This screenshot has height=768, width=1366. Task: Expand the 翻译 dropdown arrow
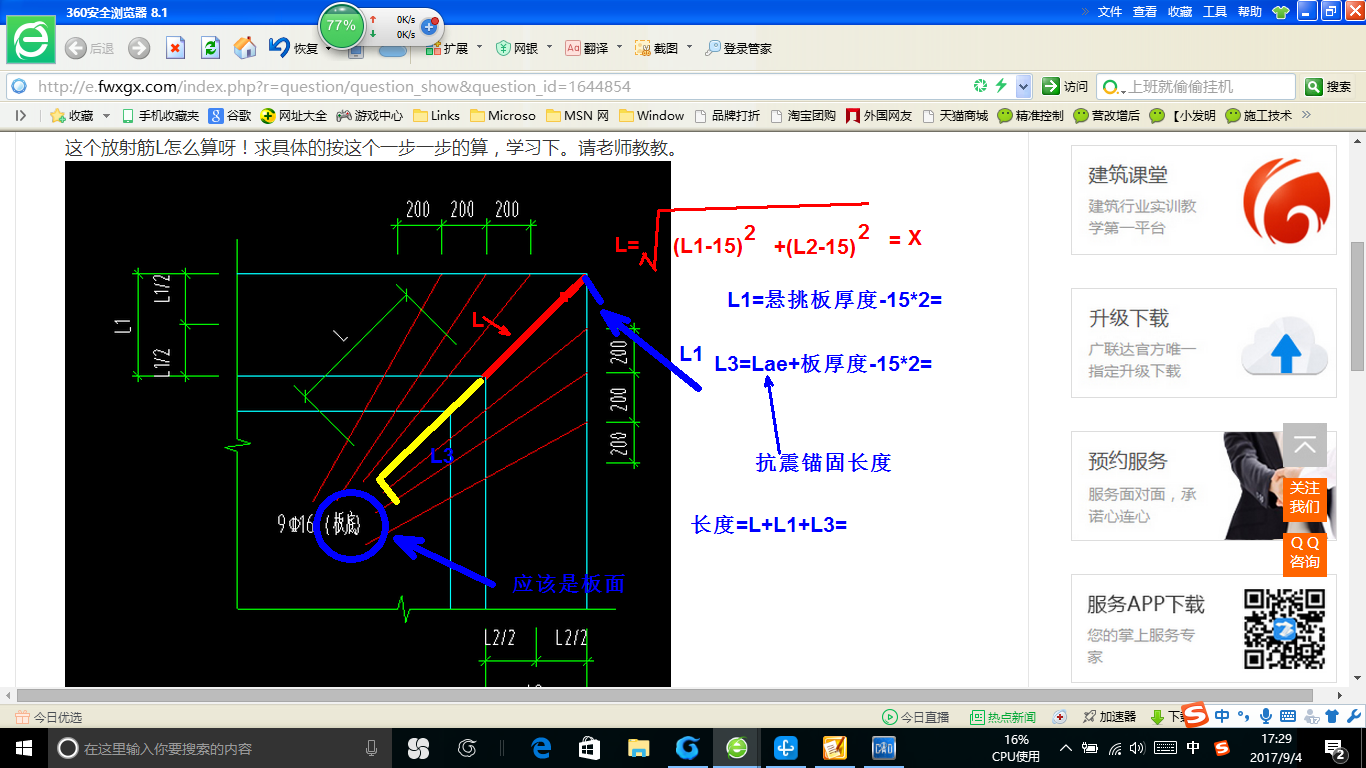click(x=619, y=47)
